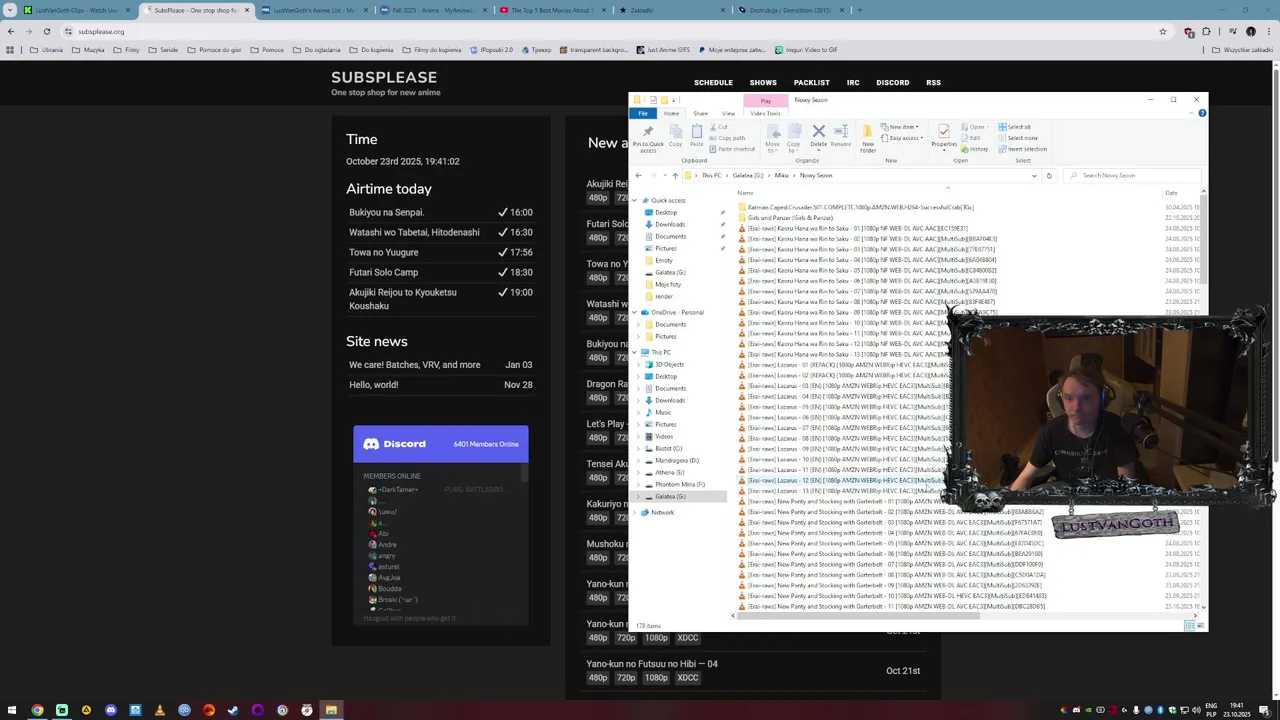
Task: Open Explorer address bar history dropdown
Action: (1034, 175)
